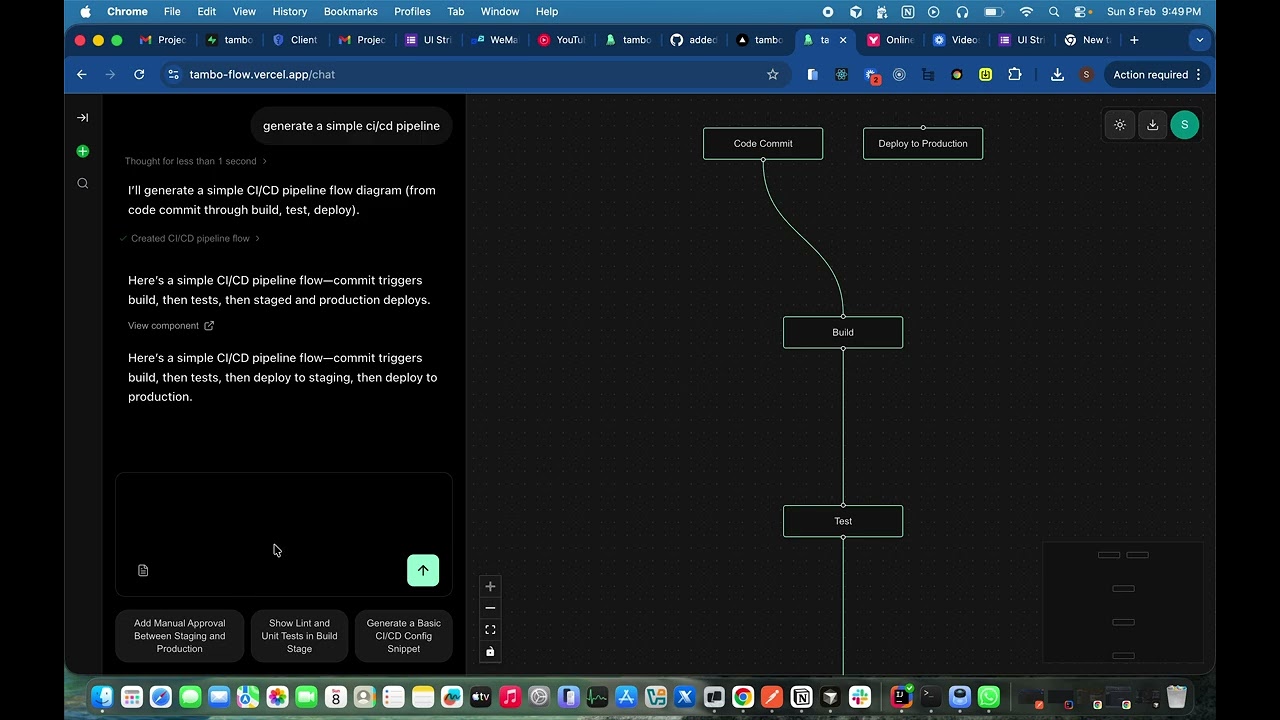Switch to the New tab
1280x720 pixels.
(1087, 40)
